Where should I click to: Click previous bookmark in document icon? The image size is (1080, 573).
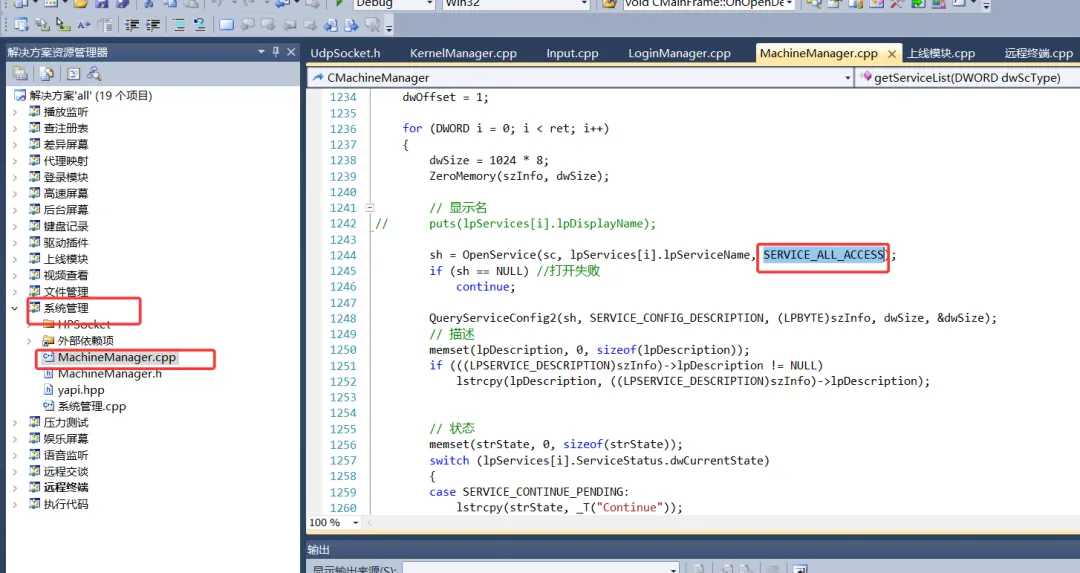pyautogui.click(x=331, y=25)
